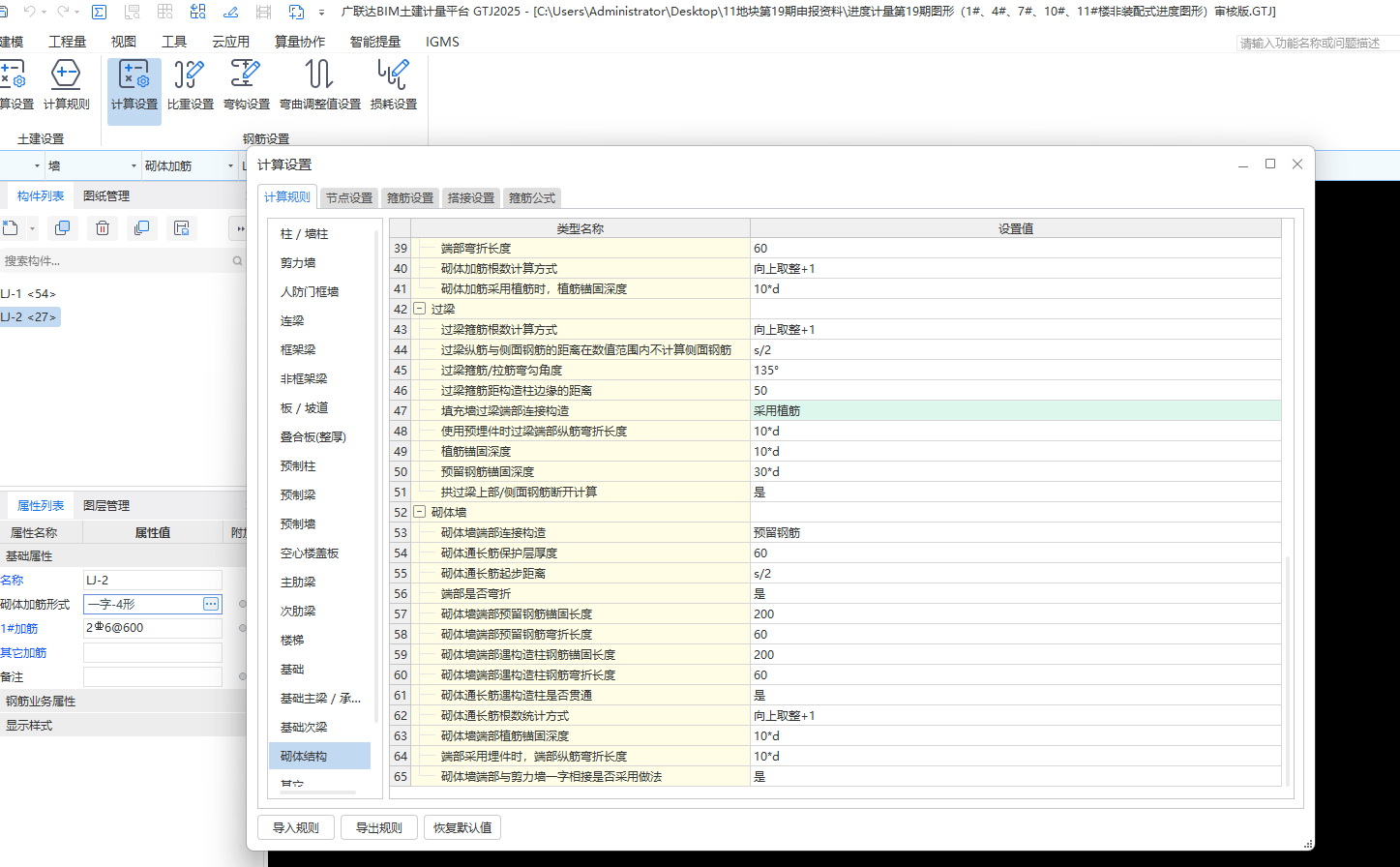Click the settings table vertical scrollbar
1400x867 pixels.
[x=1287, y=672]
